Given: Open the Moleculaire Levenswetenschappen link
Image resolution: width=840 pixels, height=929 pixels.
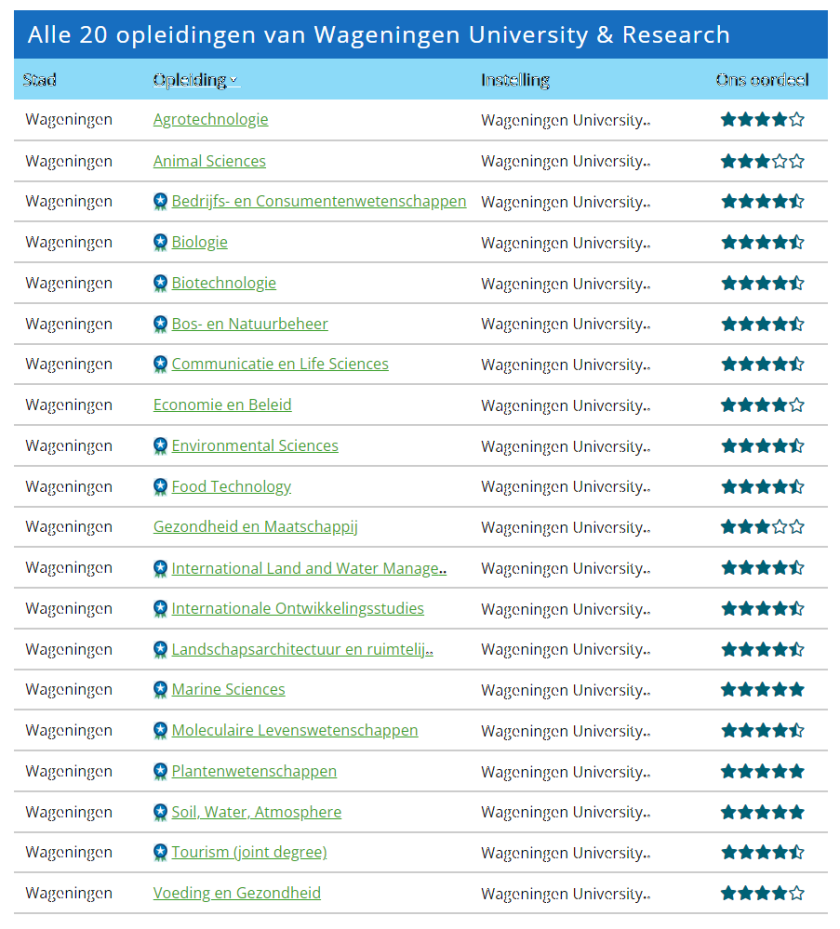Looking at the screenshot, I should coord(295,731).
